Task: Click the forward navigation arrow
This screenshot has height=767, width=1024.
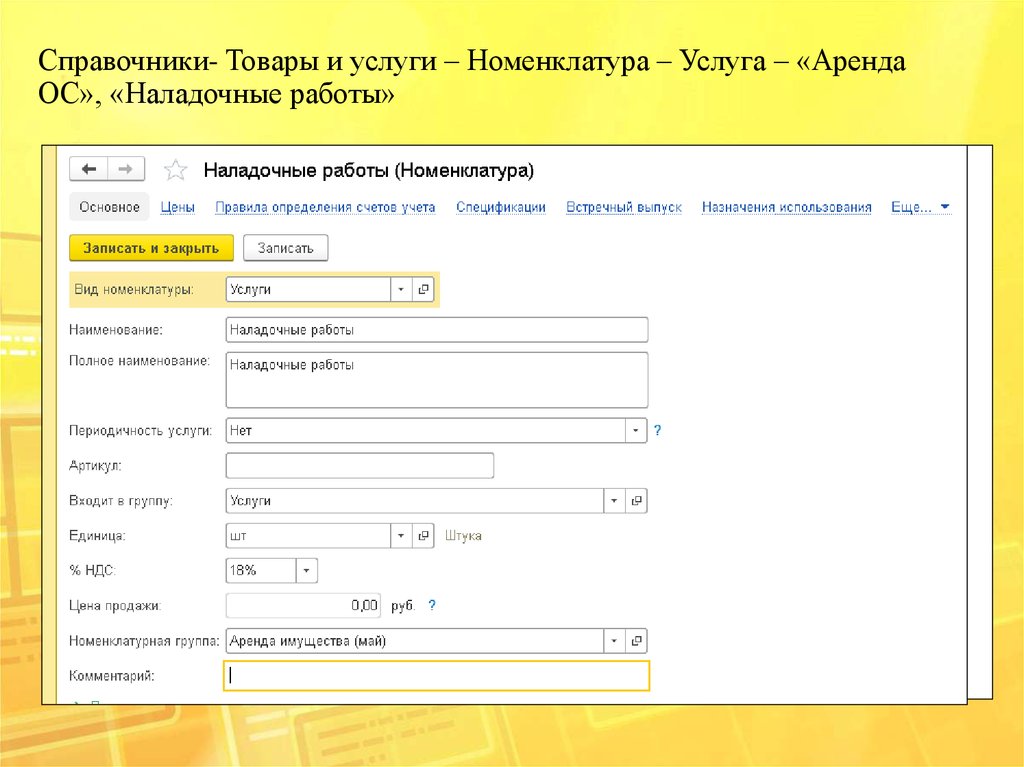Action: pyautogui.click(x=125, y=169)
